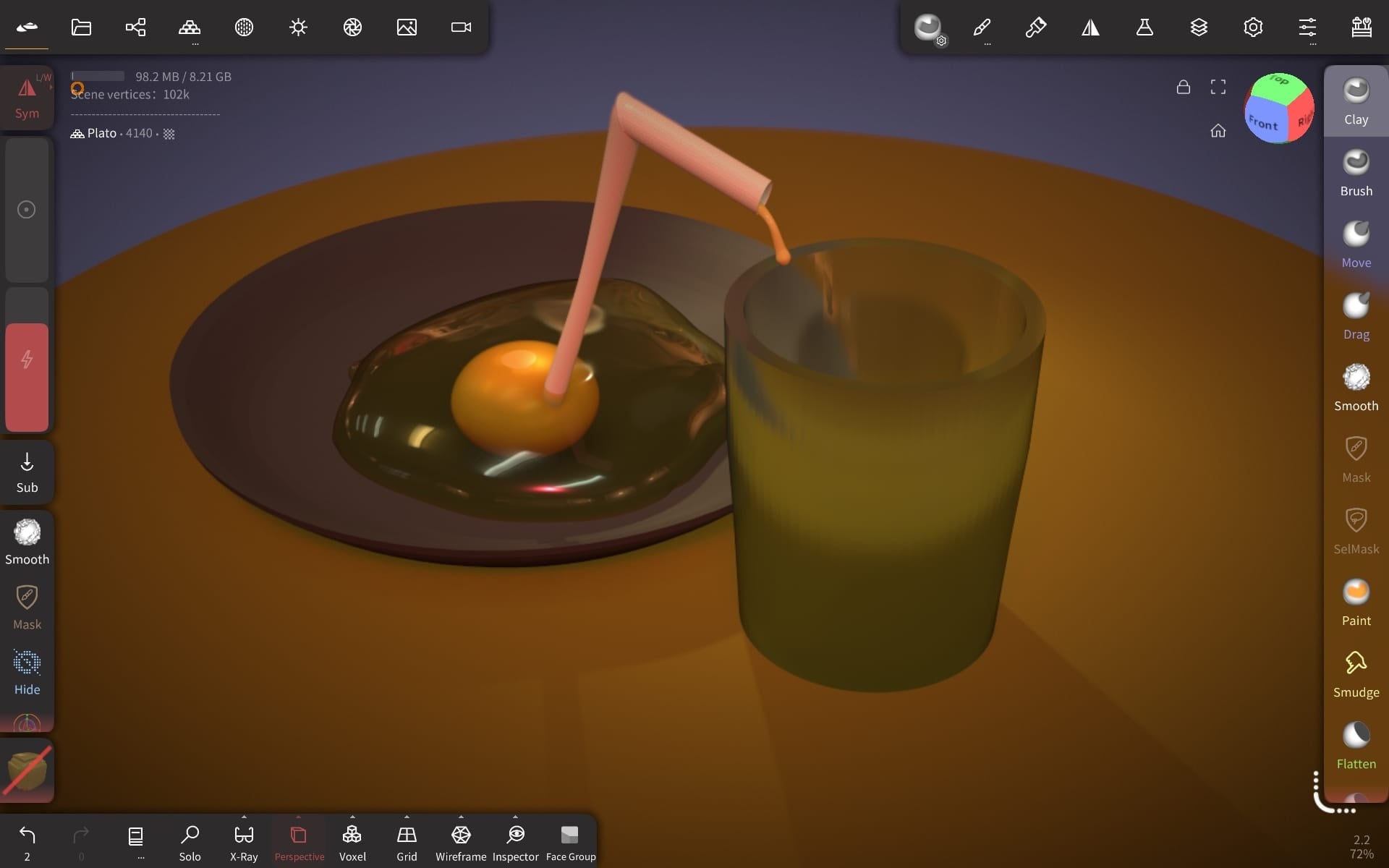Open the main Scene menu icon

[27, 27]
